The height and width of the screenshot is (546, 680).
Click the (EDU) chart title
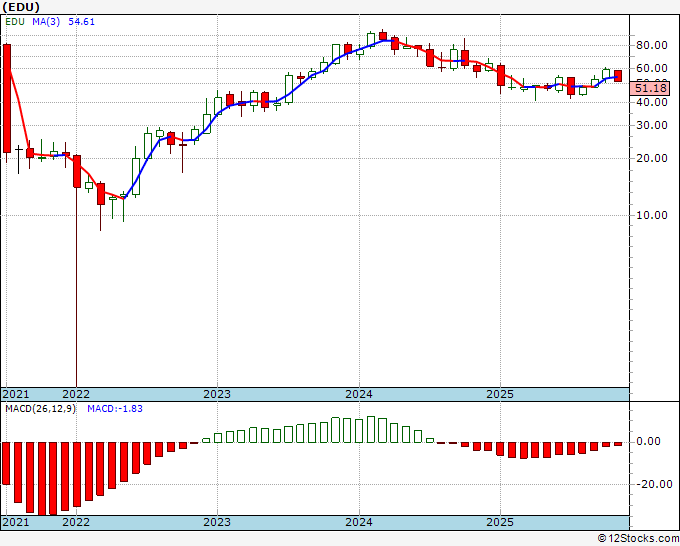pos(21,7)
